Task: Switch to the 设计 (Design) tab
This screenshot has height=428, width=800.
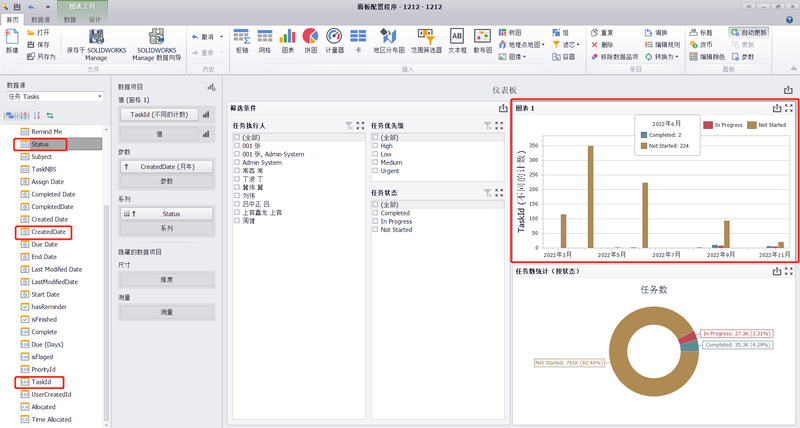Action: pyautogui.click(x=95, y=20)
